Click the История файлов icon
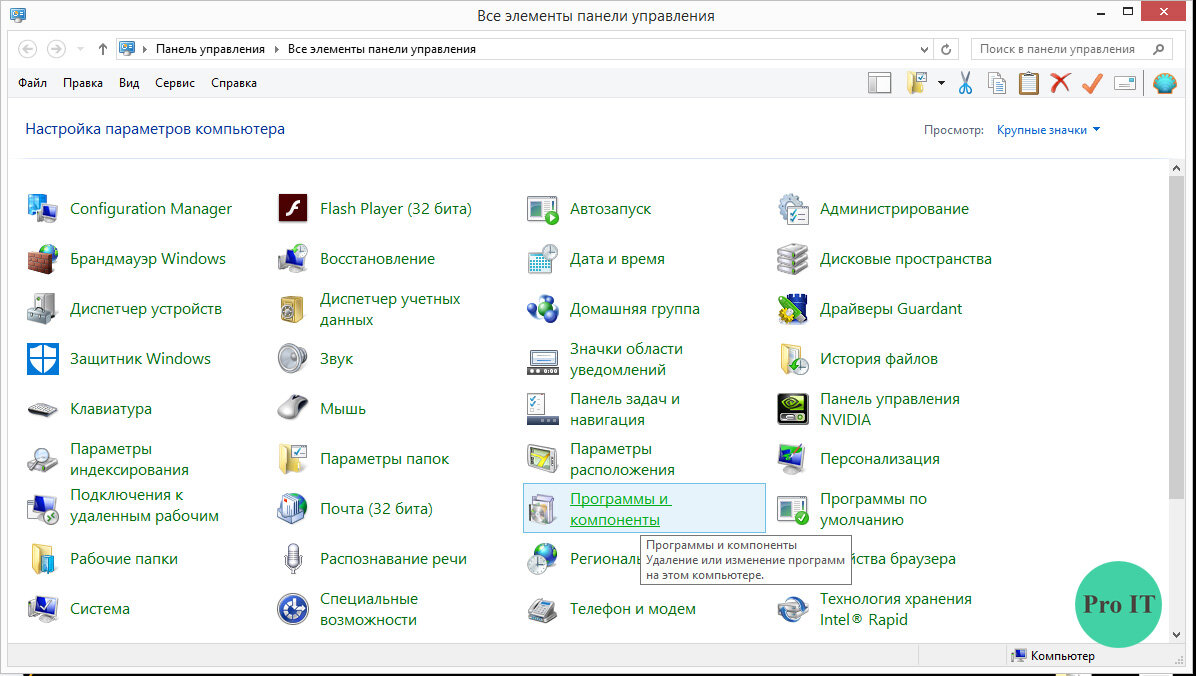 793,359
